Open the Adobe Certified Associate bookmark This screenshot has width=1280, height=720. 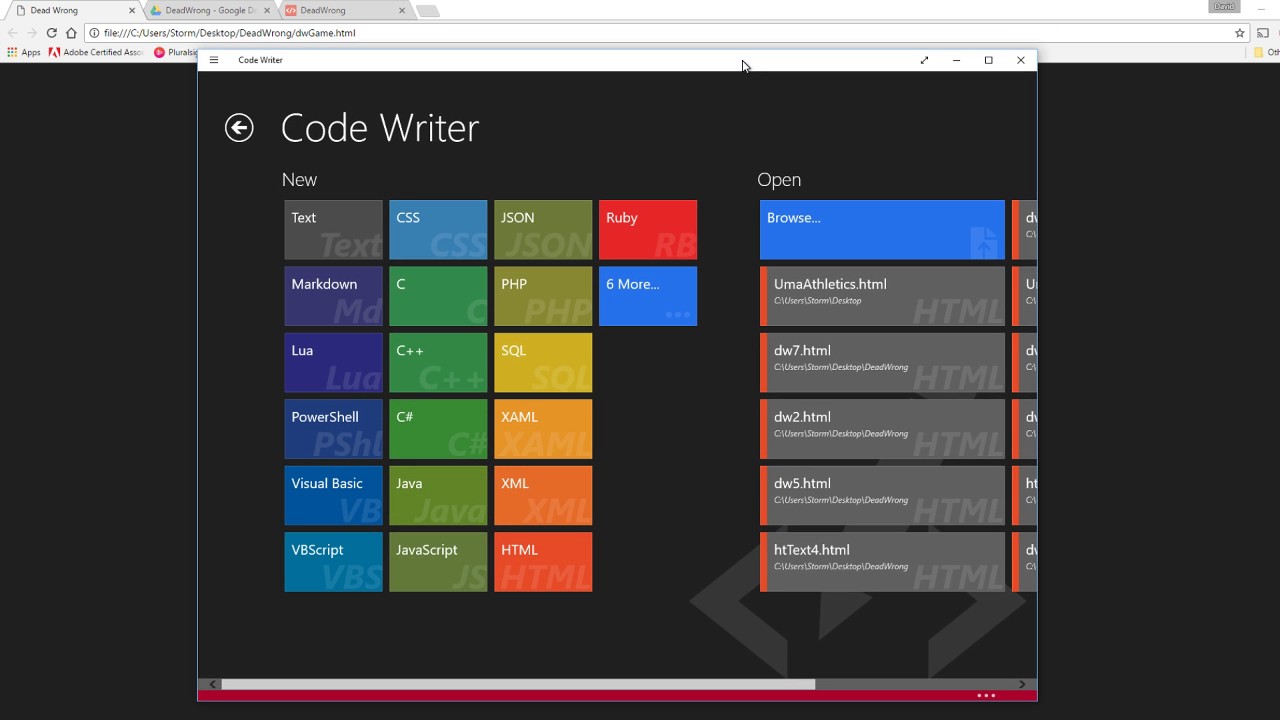tap(97, 52)
